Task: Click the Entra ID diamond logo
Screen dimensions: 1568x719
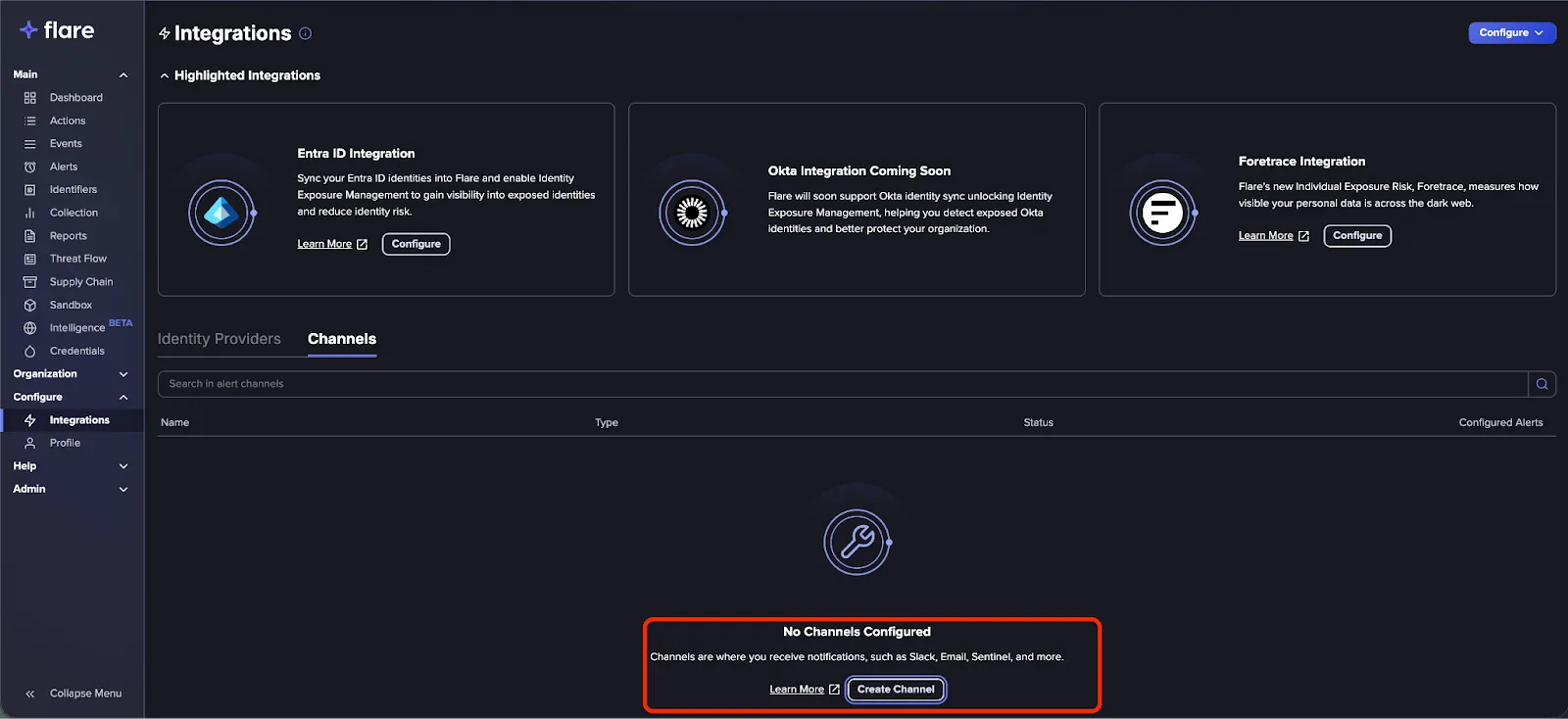Action: click(x=221, y=213)
